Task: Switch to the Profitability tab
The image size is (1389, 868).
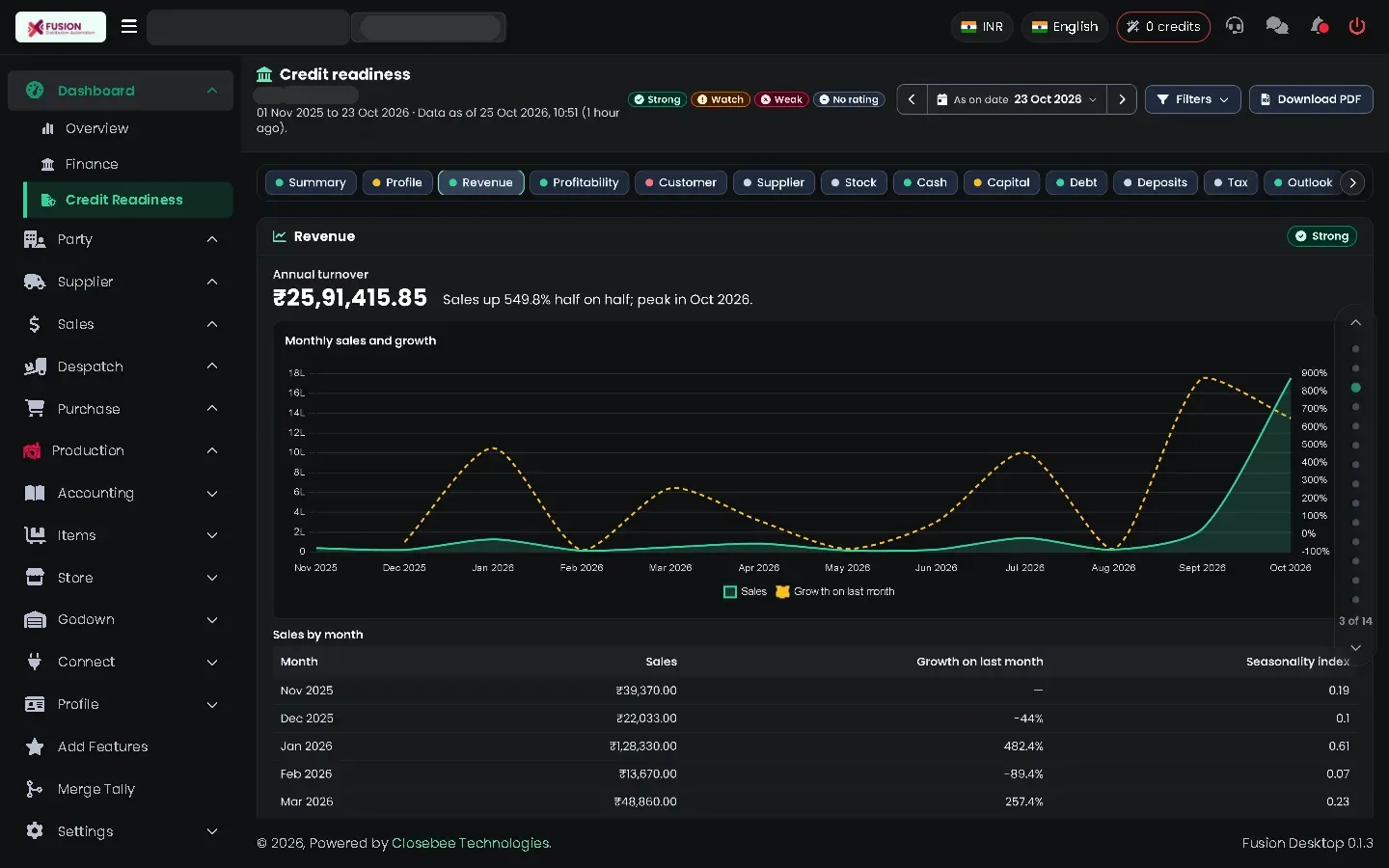Action: tap(579, 182)
